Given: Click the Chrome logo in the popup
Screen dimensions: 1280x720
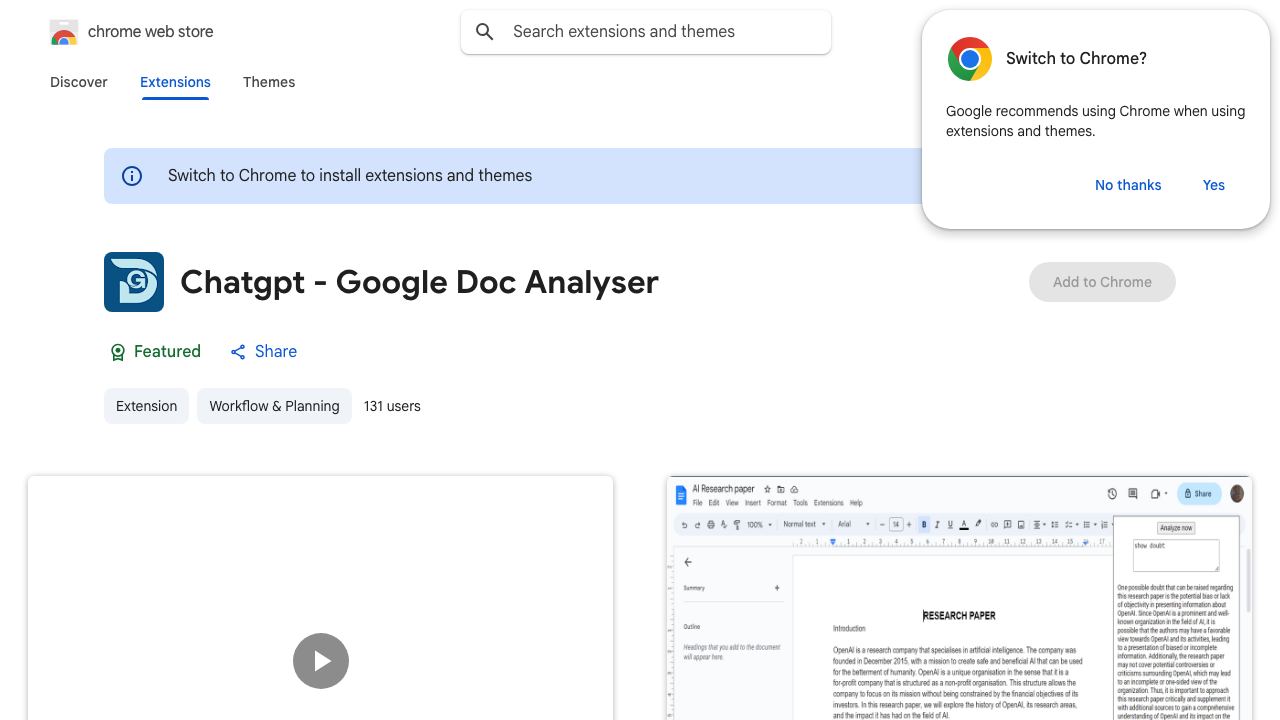Looking at the screenshot, I should [970, 59].
